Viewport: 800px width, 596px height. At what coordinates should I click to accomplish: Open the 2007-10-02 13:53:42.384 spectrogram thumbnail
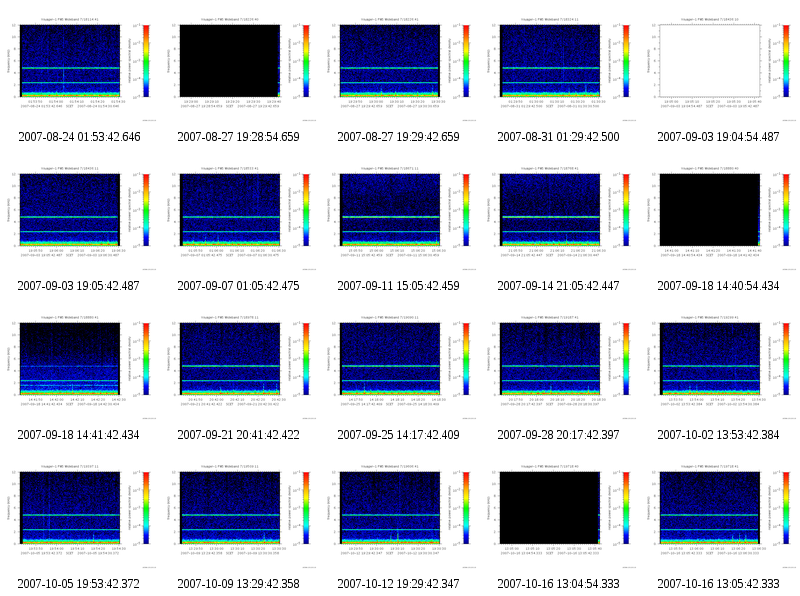pos(719,367)
